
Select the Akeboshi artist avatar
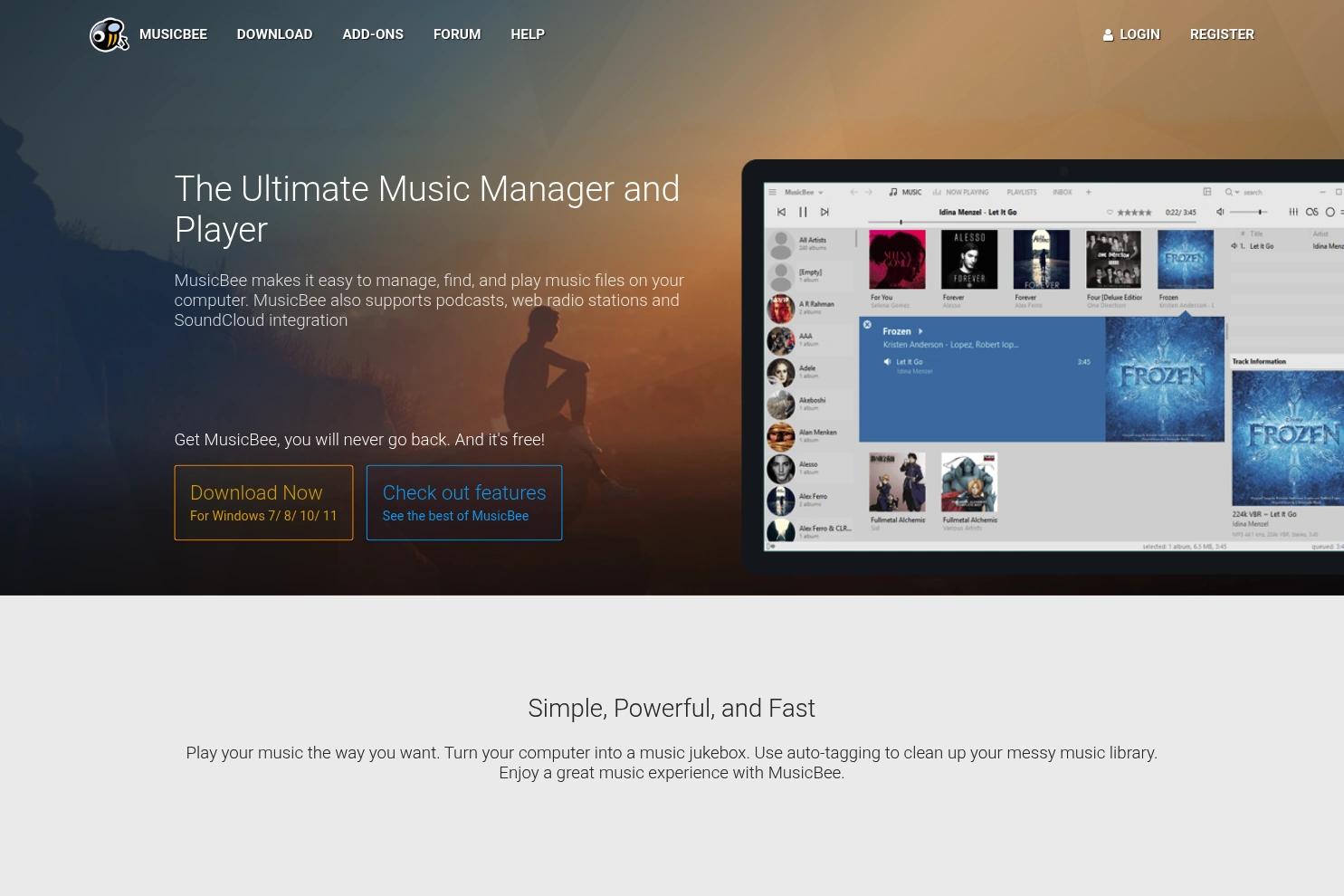781,405
